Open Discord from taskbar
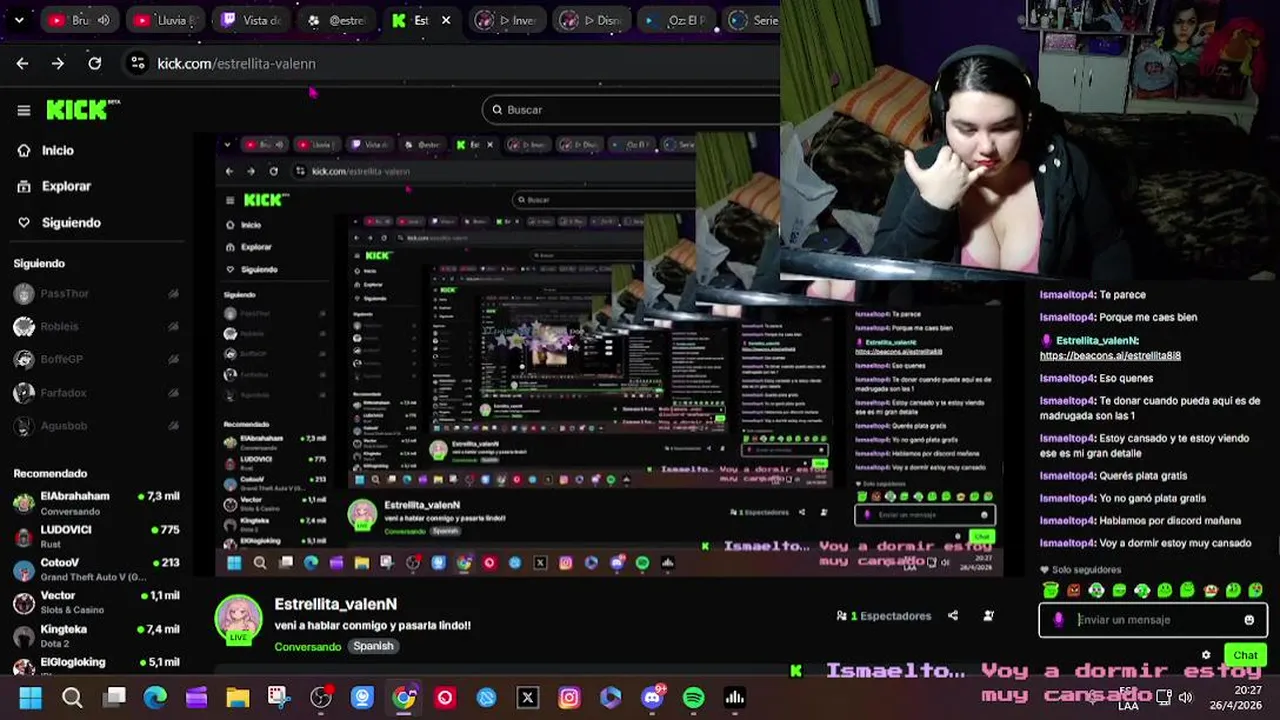This screenshot has height=720, width=1280. coord(653,698)
